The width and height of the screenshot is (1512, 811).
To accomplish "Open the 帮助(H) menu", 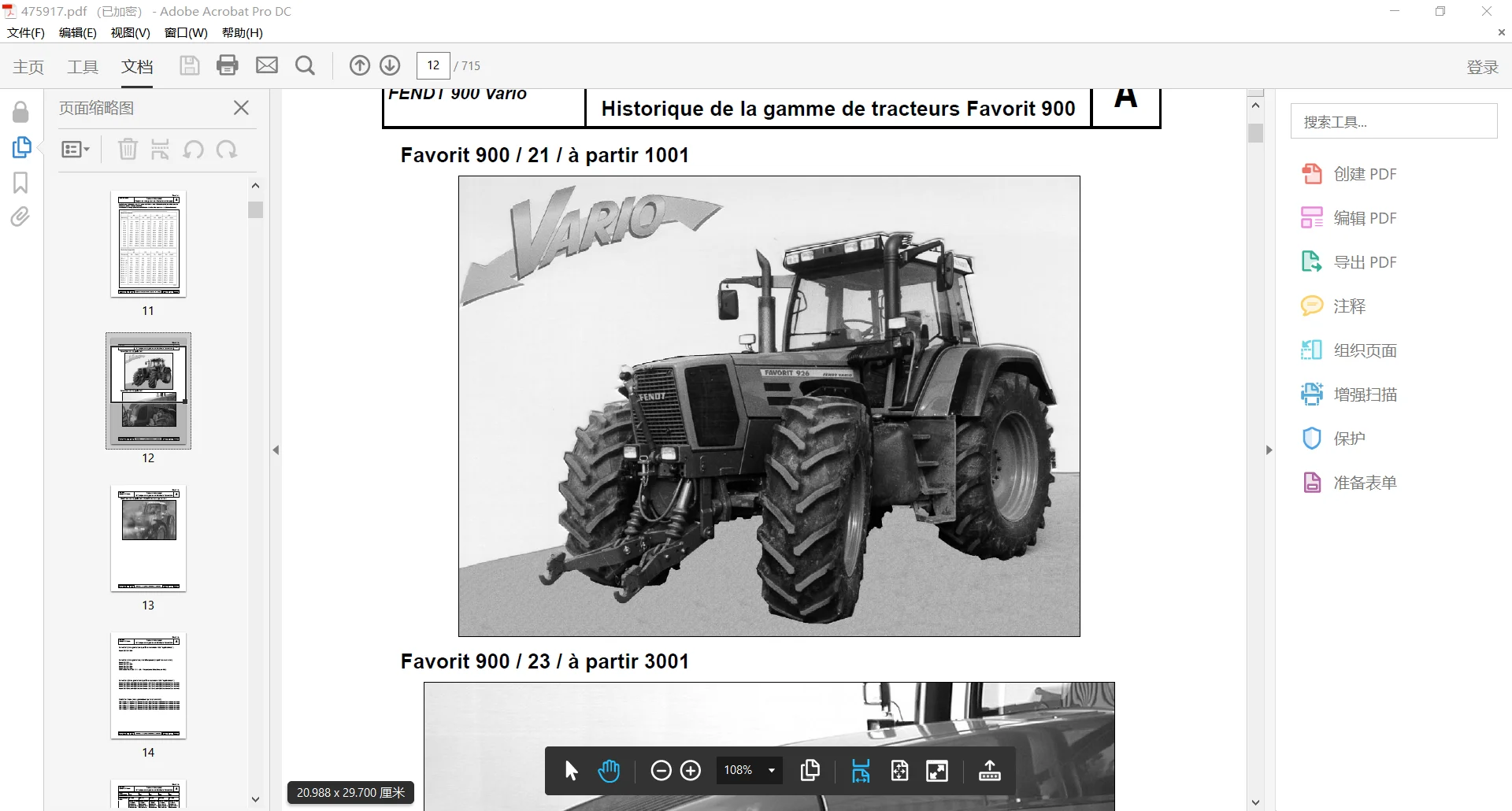I will pyautogui.click(x=243, y=33).
